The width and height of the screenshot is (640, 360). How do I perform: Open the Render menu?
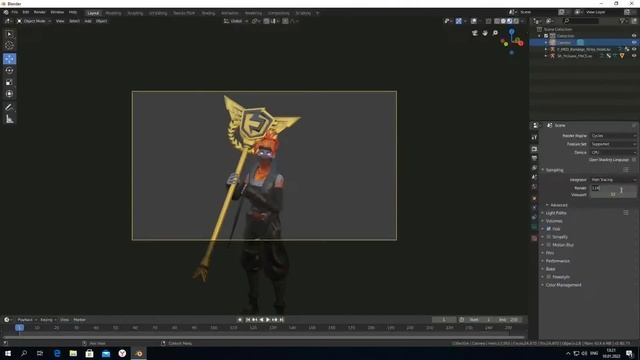click(39, 12)
